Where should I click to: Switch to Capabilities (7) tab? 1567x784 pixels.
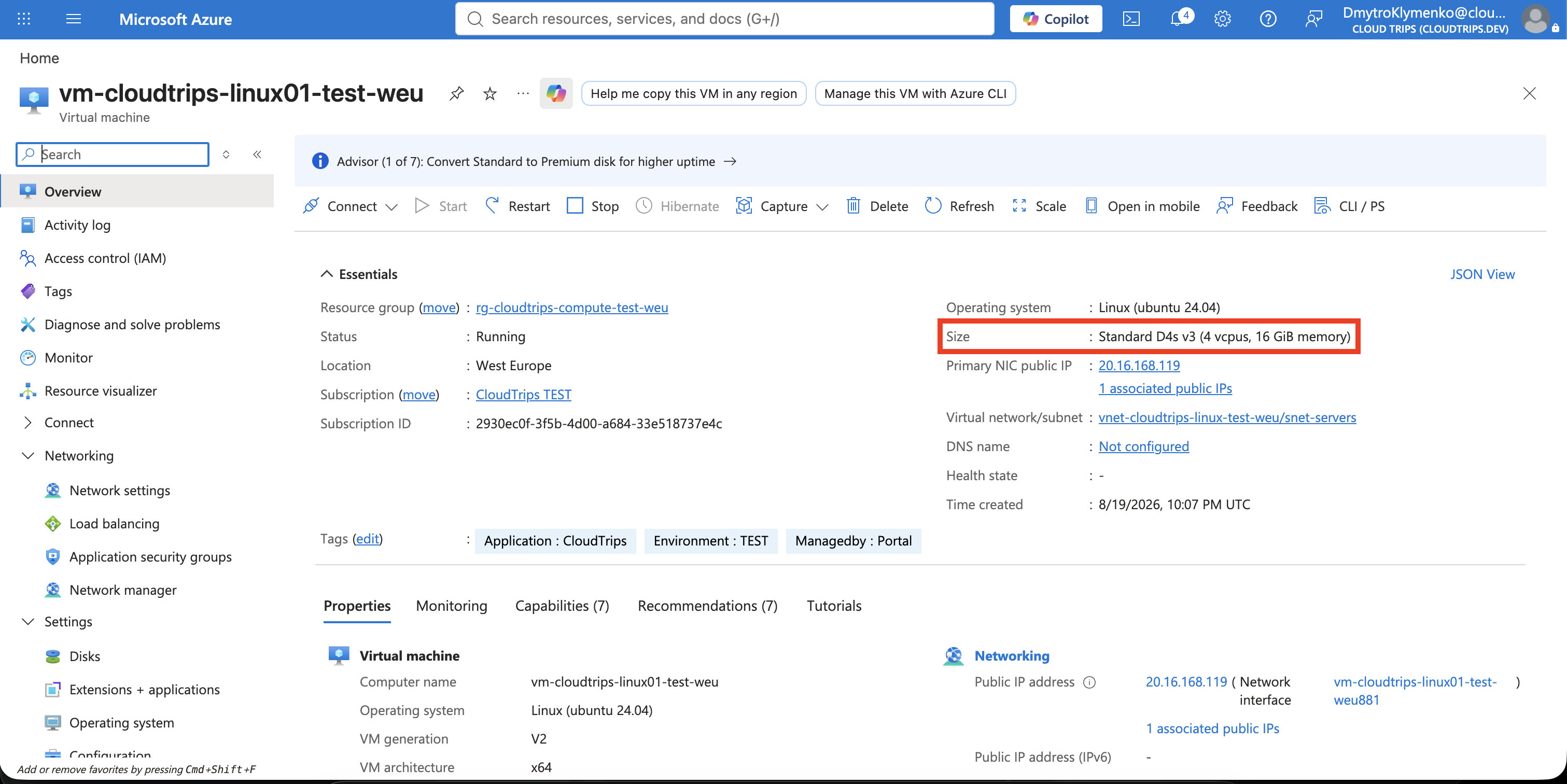point(562,606)
